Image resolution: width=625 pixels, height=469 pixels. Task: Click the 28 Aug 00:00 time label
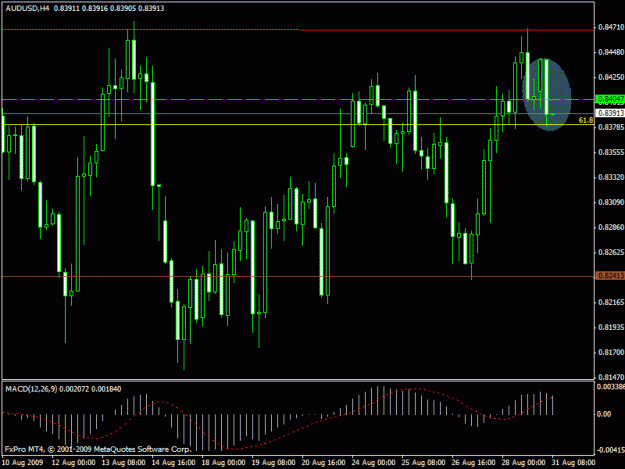(523, 463)
